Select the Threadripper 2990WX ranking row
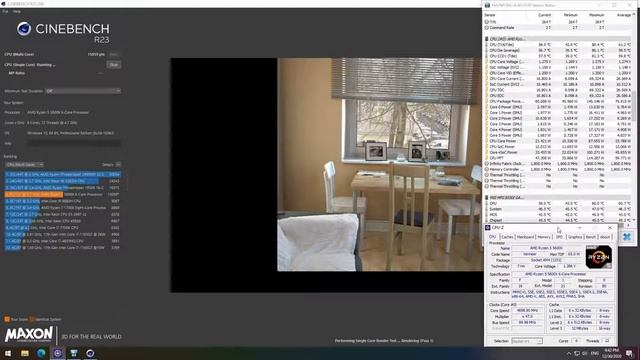This screenshot has height=360, width=640. coord(63,174)
